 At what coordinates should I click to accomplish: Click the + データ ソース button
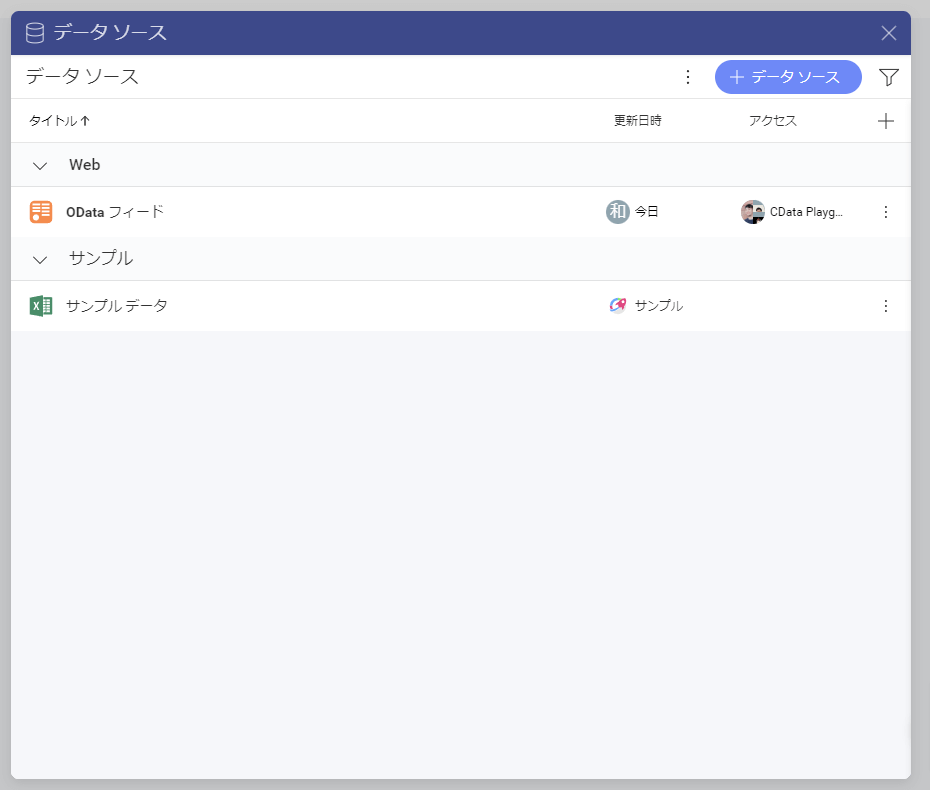coord(788,77)
